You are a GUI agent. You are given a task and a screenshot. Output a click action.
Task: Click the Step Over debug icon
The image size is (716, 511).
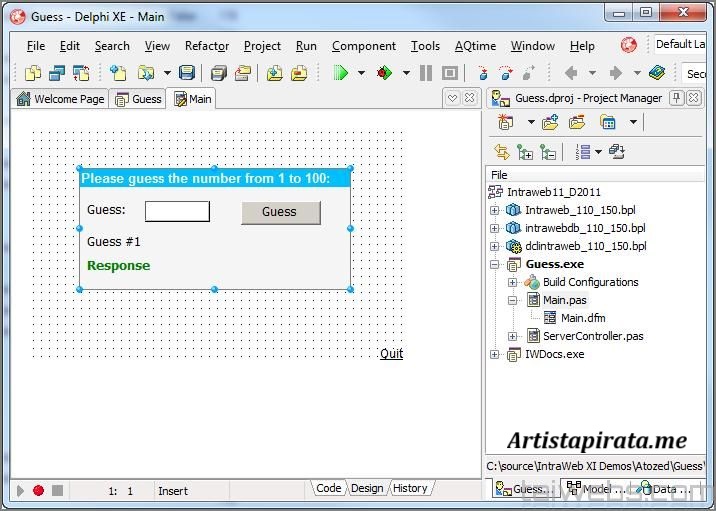click(505, 73)
